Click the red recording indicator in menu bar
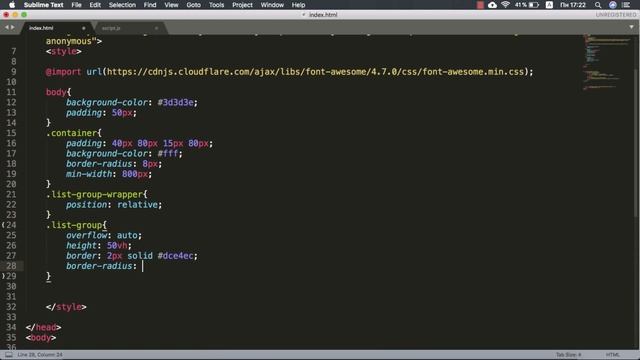640x360 pixels. pyautogui.click(x=480, y=5)
